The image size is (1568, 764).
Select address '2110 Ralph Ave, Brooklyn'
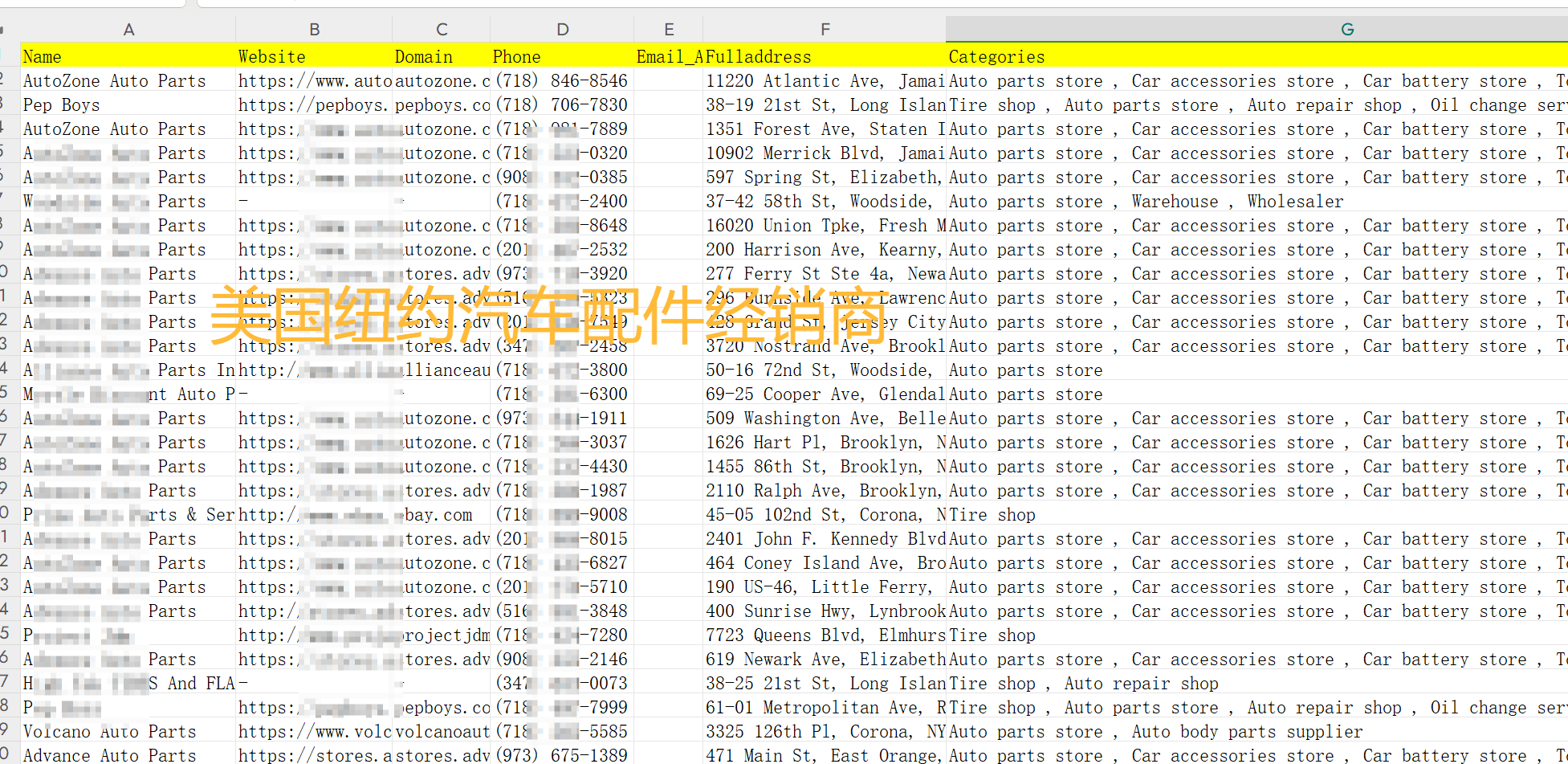pyautogui.click(x=825, y=491)
